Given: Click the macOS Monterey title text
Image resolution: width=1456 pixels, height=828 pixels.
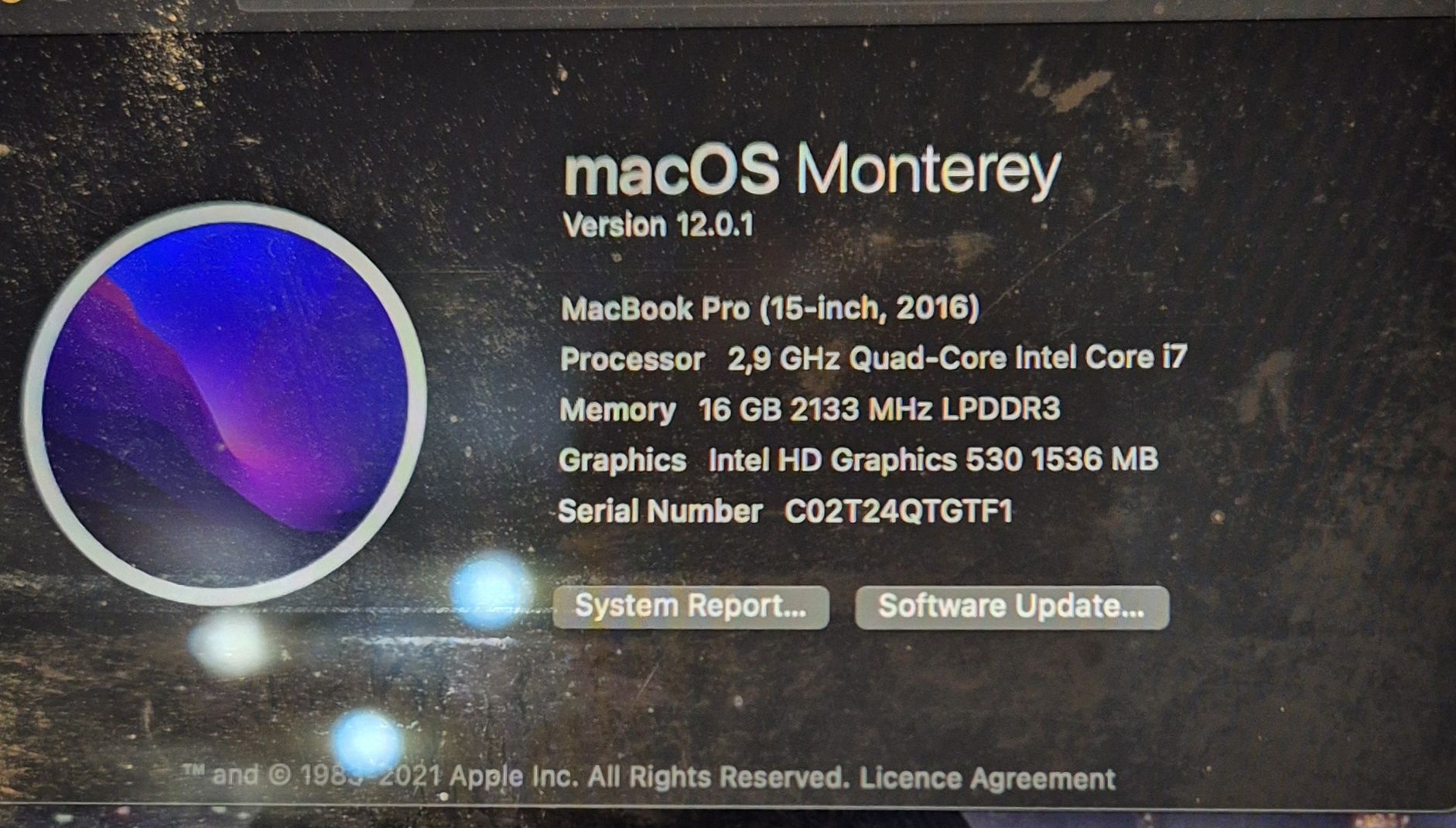Looking at the screenshot, I should tap(812, 170).
